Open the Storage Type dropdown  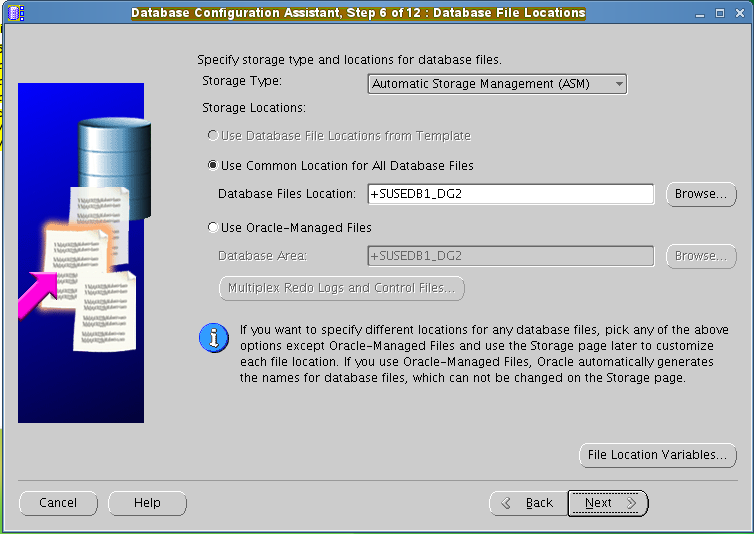(x=497, y=84)
